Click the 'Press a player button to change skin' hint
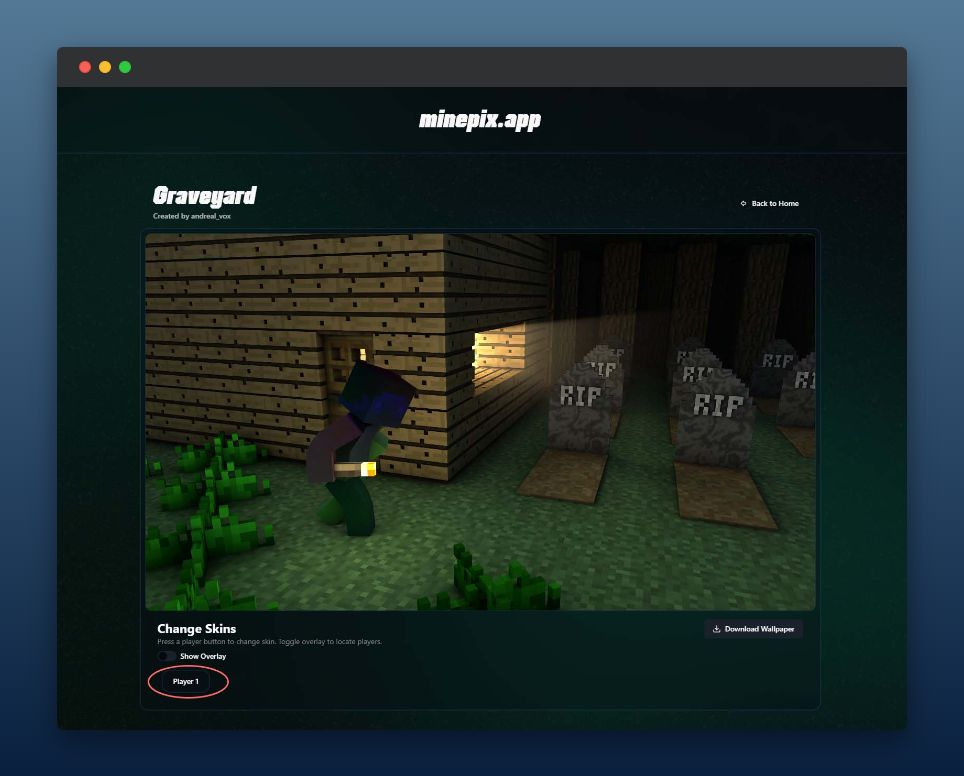Image resolution: width=964 pixels, height=776 pixels. (269, 642)
